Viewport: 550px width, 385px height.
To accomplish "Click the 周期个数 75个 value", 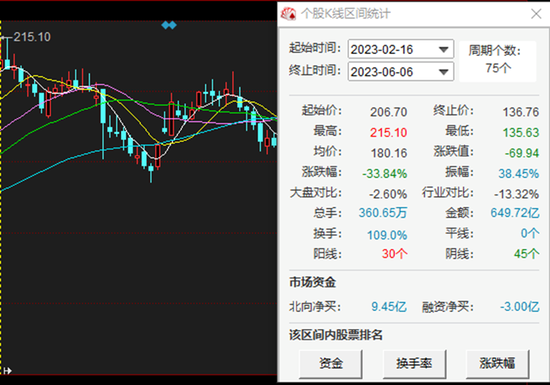I will pos(498,68).
